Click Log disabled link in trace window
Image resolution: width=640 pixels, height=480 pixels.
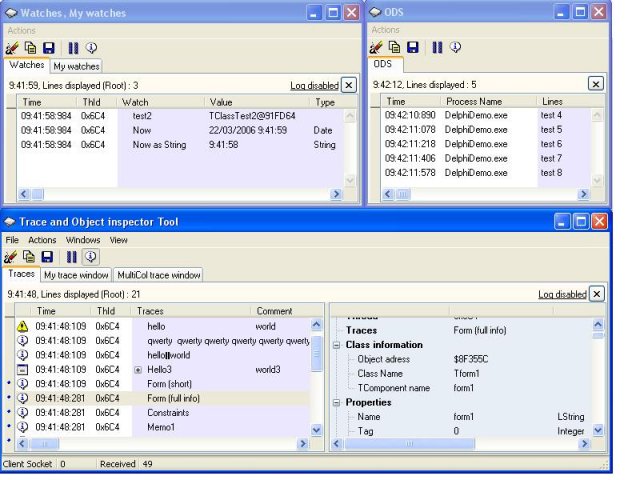point(562,294)
